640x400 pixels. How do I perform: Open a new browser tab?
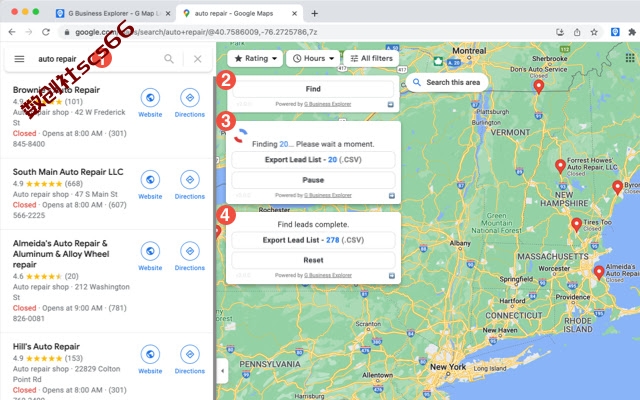(x=314, y=13)
